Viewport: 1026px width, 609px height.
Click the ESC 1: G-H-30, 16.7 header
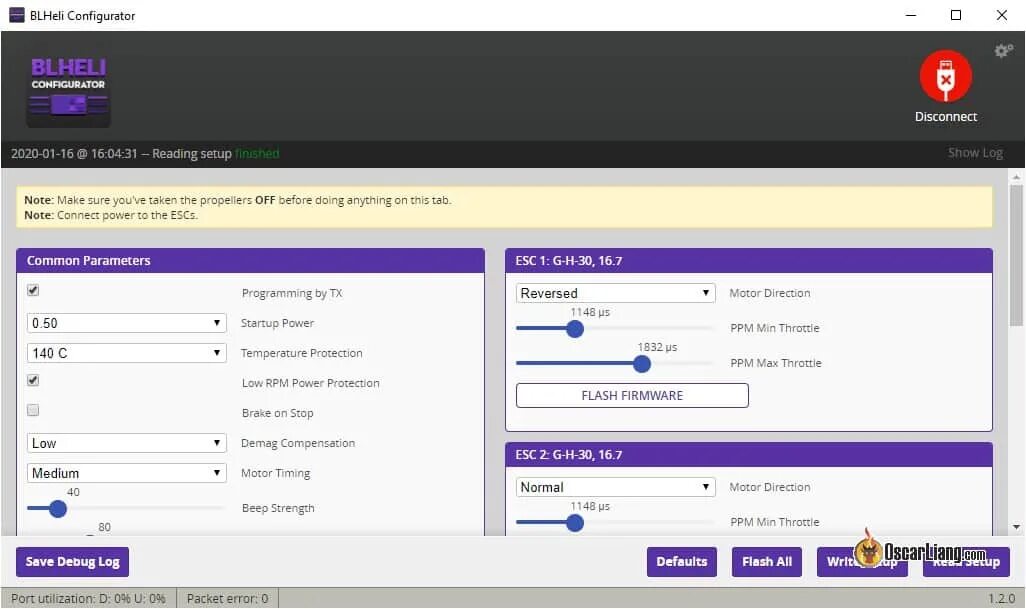(749, 260)
